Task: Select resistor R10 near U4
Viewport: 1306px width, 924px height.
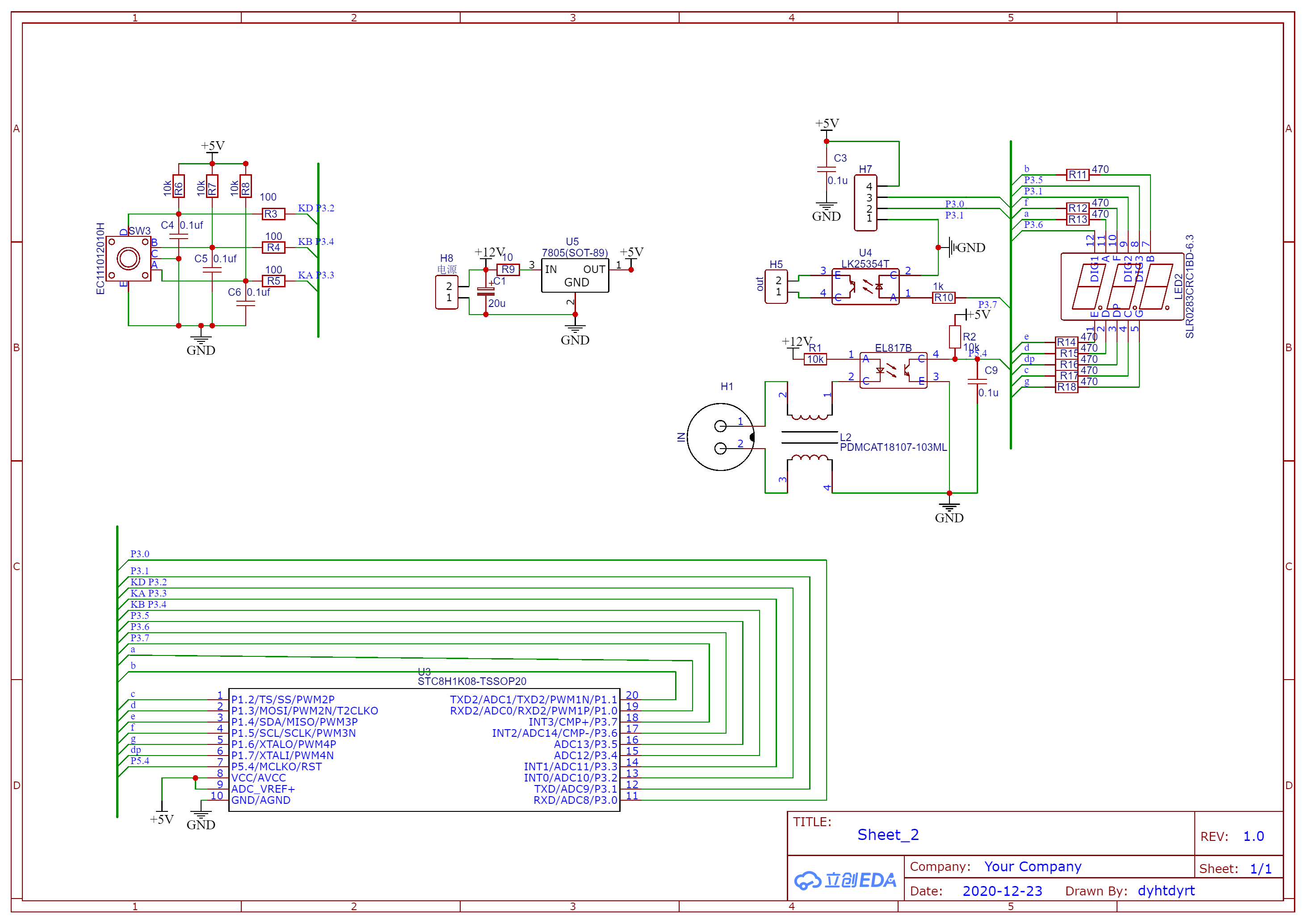Action: coord(944,298)
